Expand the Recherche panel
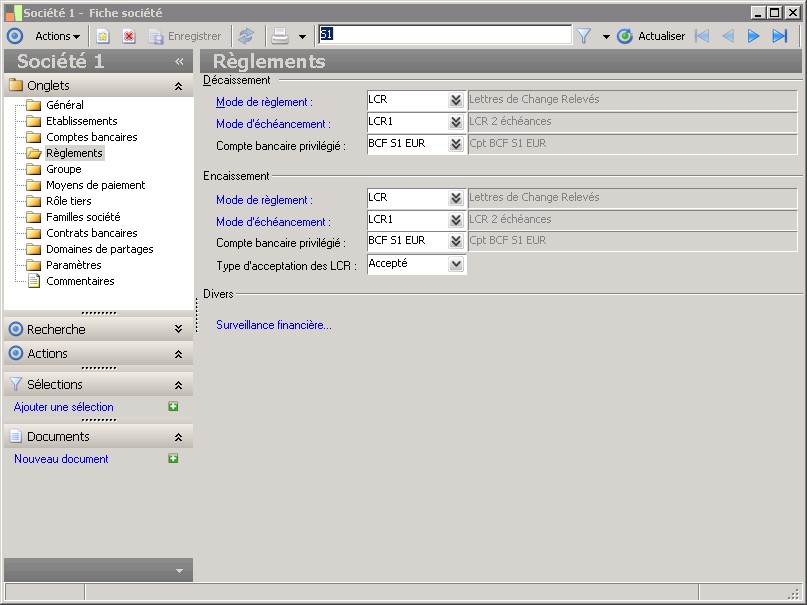 tap(178, 329)
